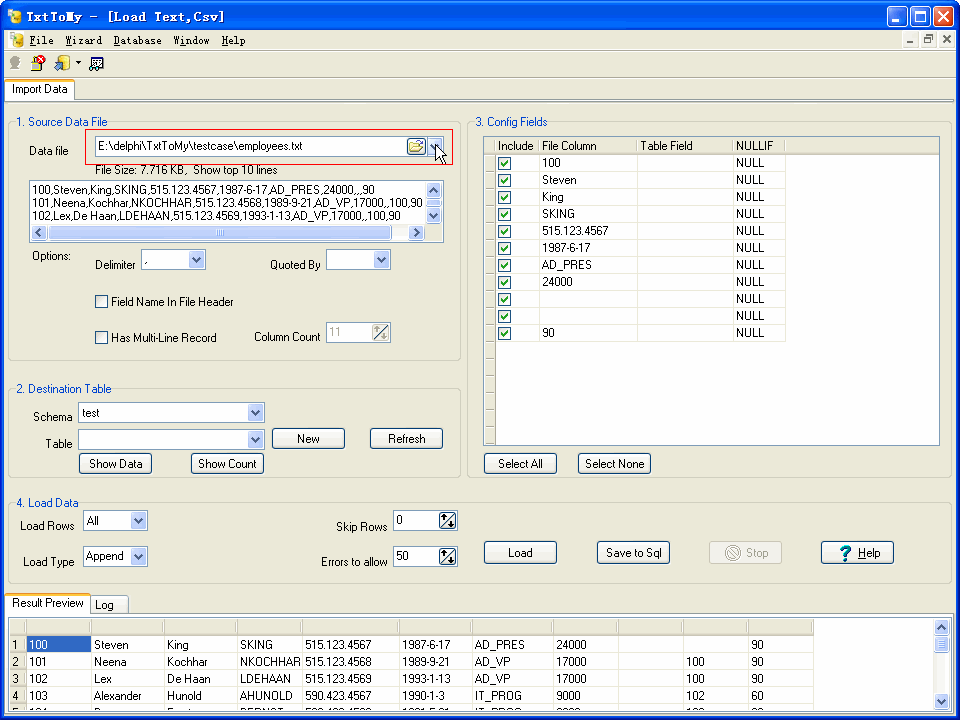The width and height of the screenshot is (960, 720).
Task: Uncheck Include box for the King column
Action: [504, 197]
